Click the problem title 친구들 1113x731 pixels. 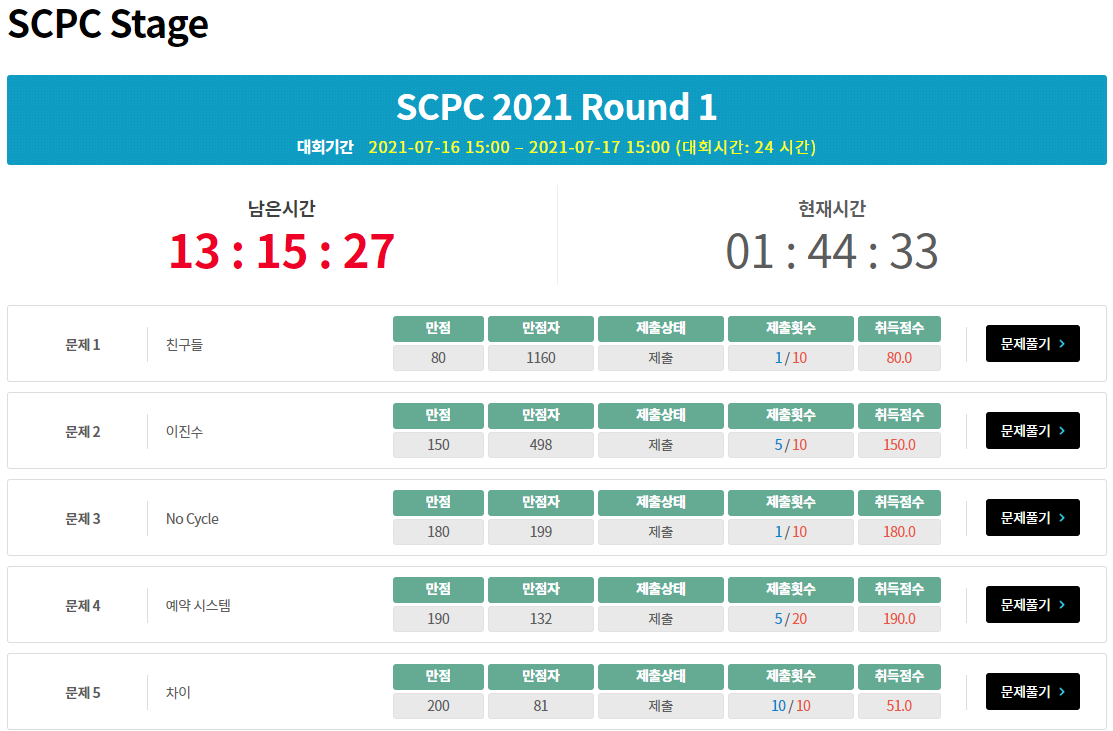pyautogui.click(x=185, y=345)
